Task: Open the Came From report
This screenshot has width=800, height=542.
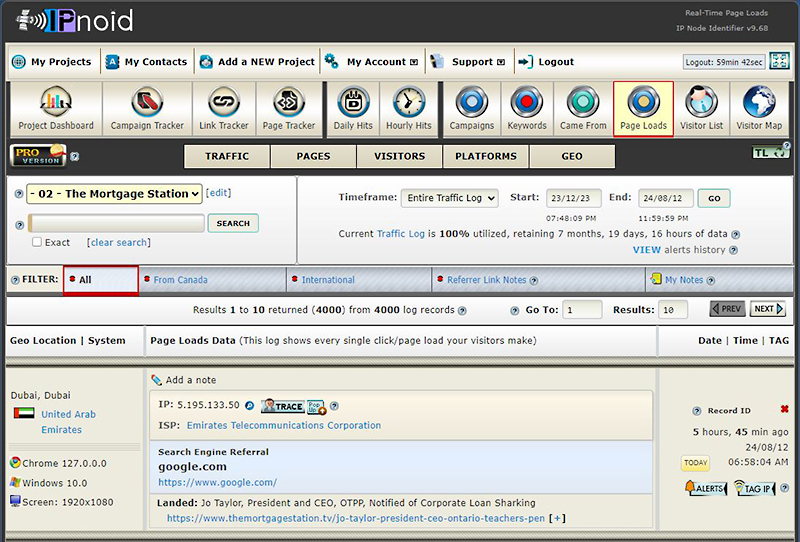Action: 583,109
